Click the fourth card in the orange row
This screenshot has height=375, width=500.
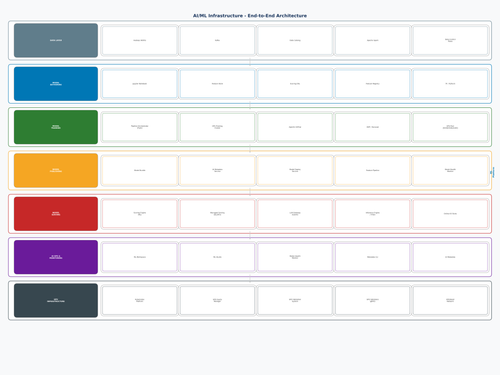373,170
